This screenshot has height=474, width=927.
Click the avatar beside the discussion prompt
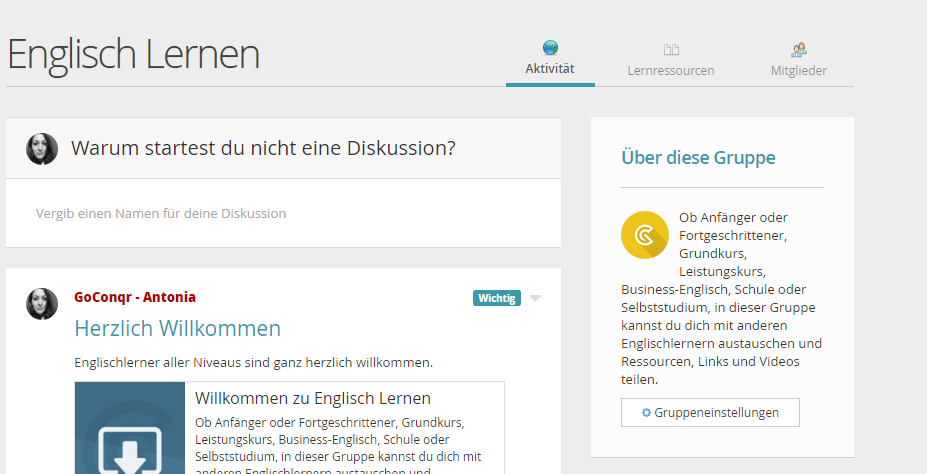point(42,149)
